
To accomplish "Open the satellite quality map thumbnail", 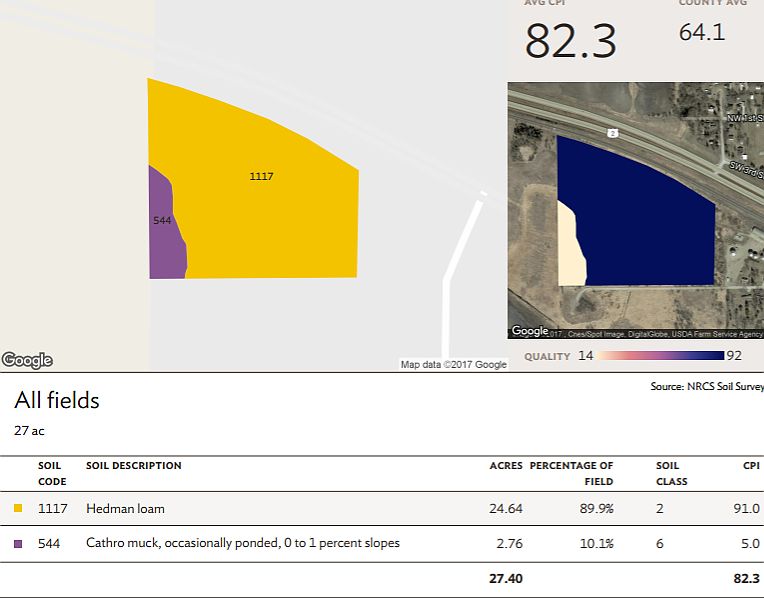I will [x=635, y=210].
